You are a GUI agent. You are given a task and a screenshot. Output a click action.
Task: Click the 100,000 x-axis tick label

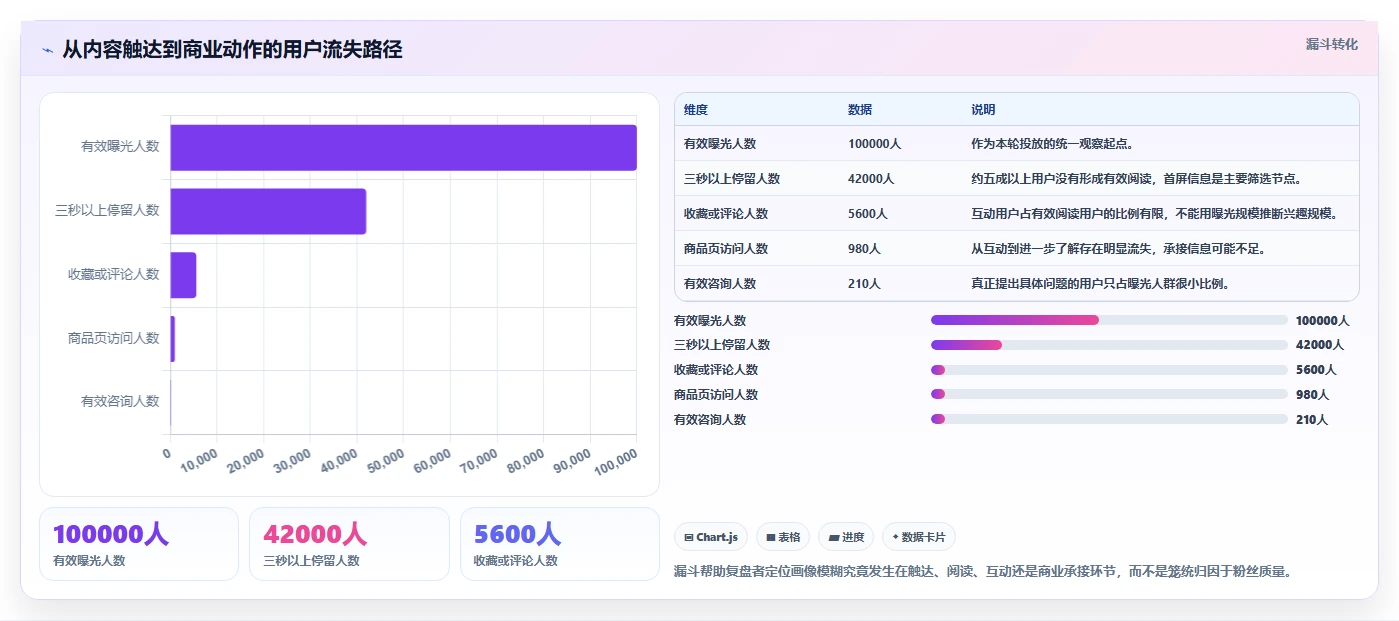click(x=616, y=461)
